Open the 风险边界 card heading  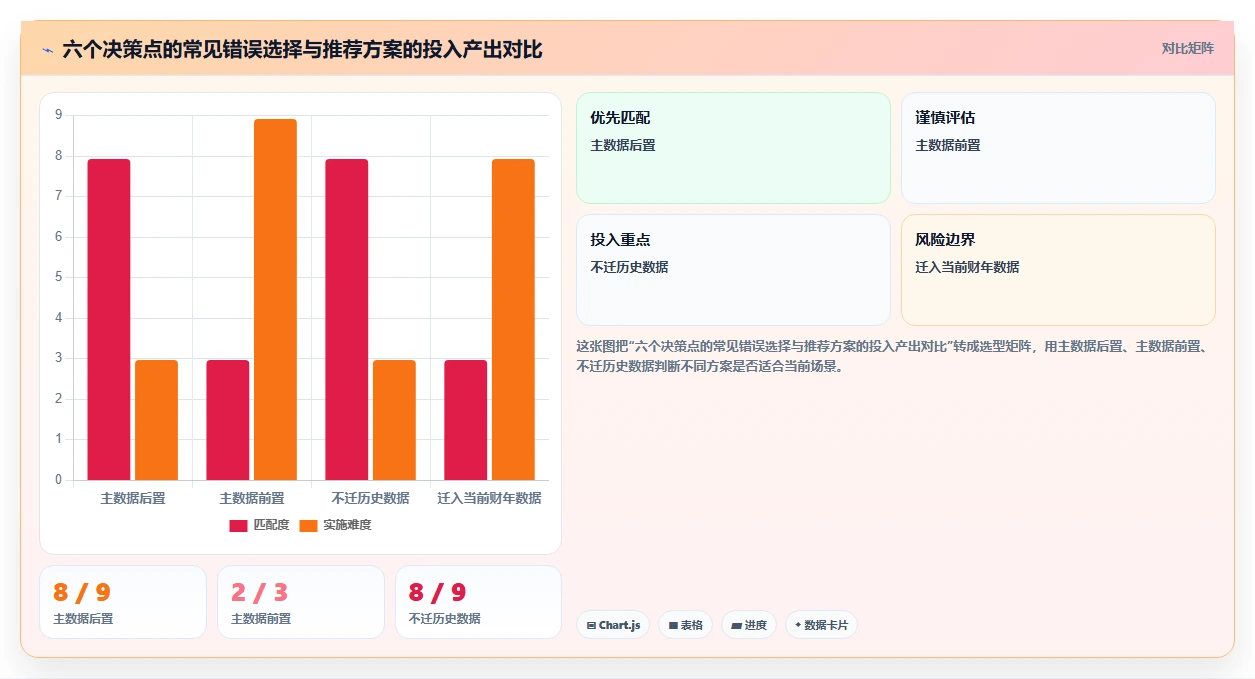pos(945,240)
